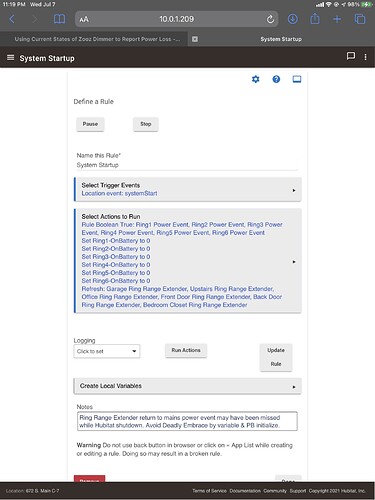Select the System Startup browser tab
Screen dimensions: 375x500
click(x=281, y=39)
